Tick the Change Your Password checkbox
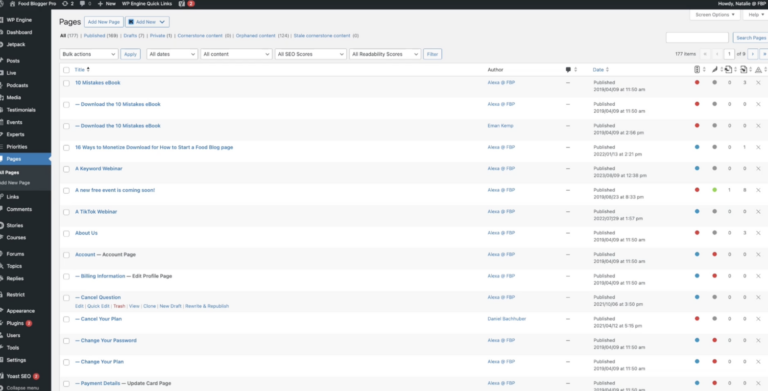The width and height of the screenshot is (768, 391). coord(66,341)
